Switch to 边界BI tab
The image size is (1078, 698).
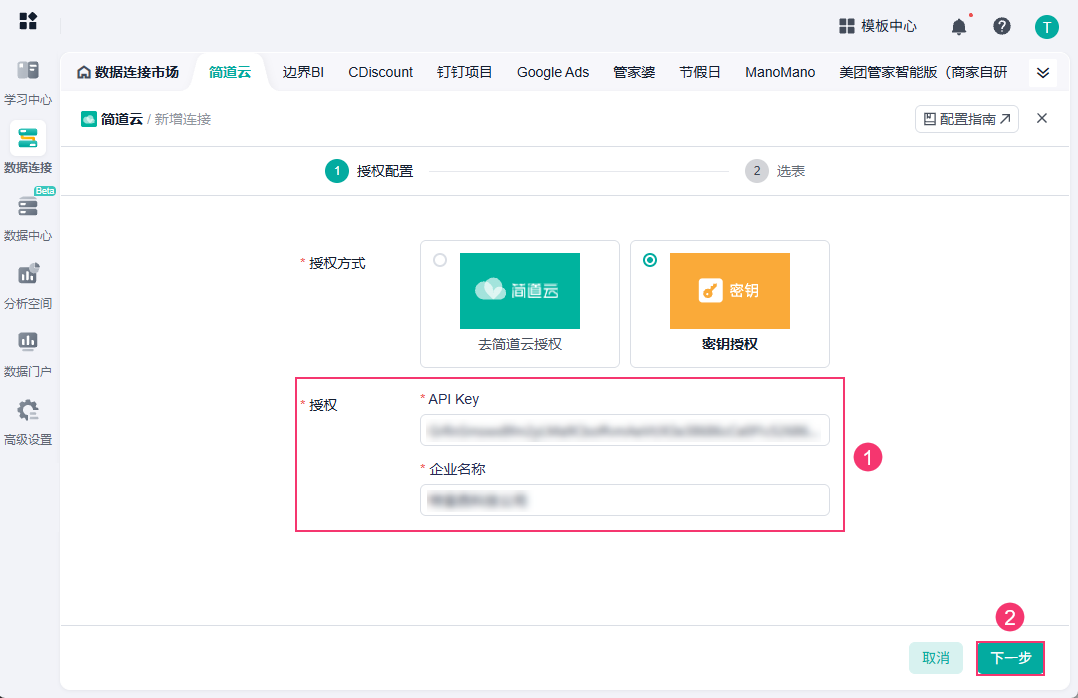(x=303, y=72)
